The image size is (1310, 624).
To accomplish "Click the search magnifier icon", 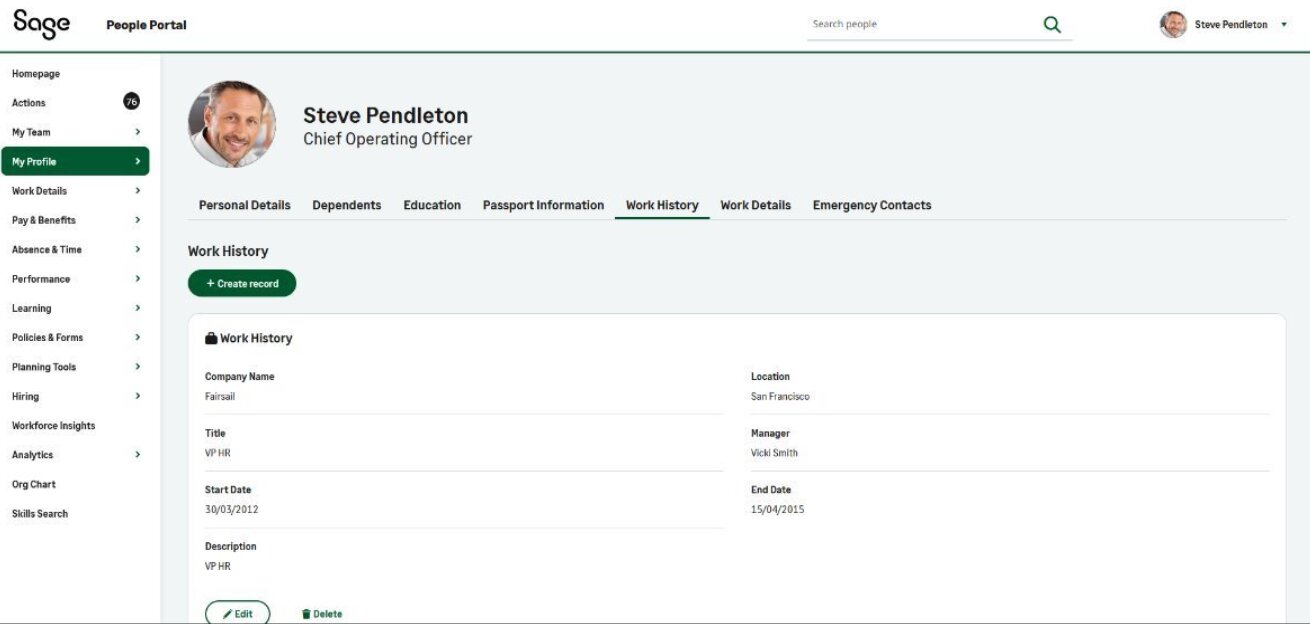I will [1051, 25].
